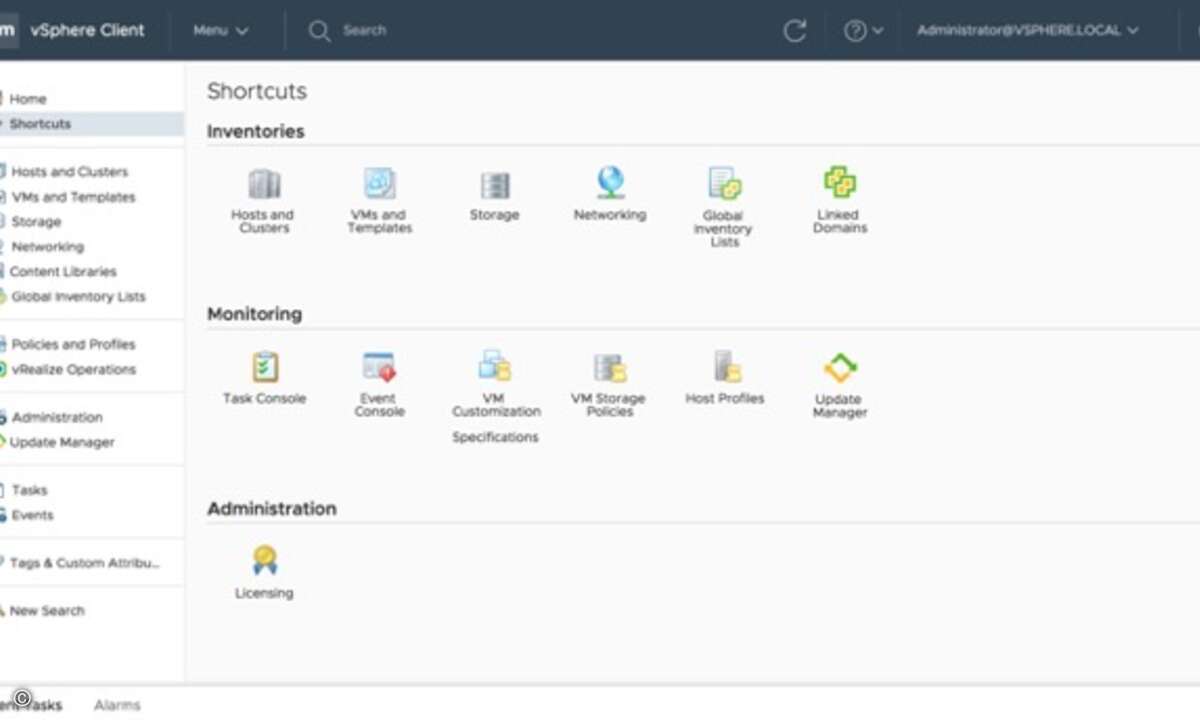
Task: Open the Help question-mark dropdown
Action: pyautogui.click(x=864, y=31)
